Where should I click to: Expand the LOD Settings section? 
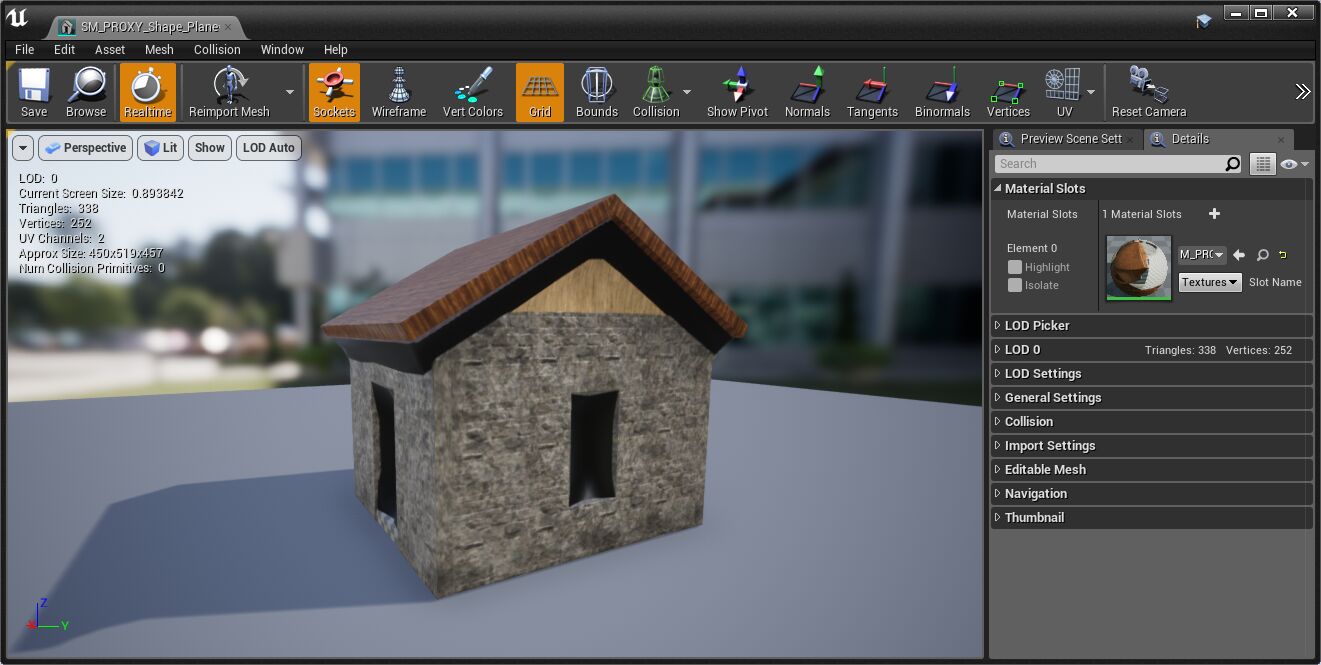pyautogui.click(x=1043, y=374)
